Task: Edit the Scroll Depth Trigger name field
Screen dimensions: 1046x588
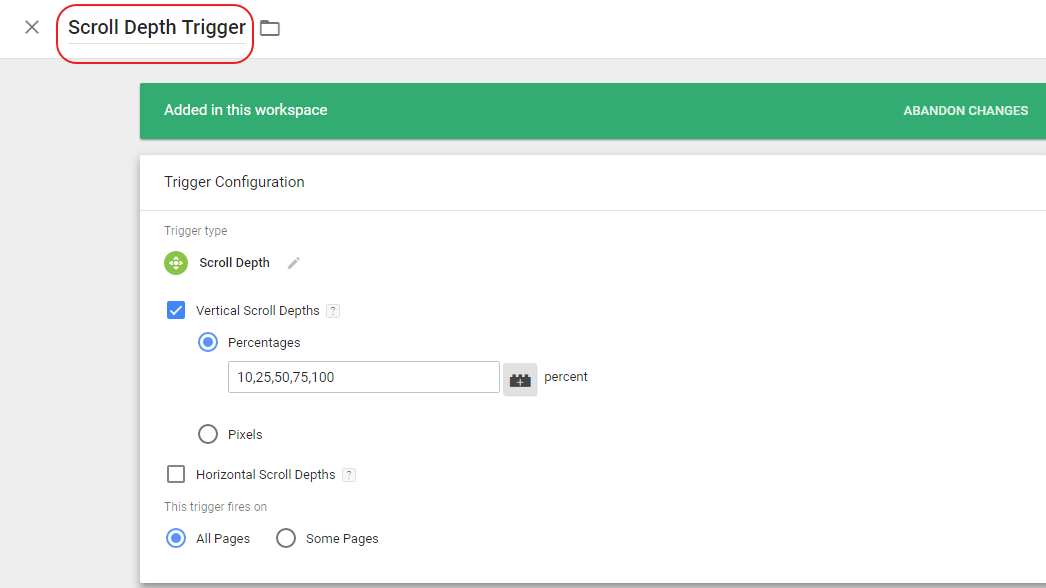Action: tap(157, 27)
